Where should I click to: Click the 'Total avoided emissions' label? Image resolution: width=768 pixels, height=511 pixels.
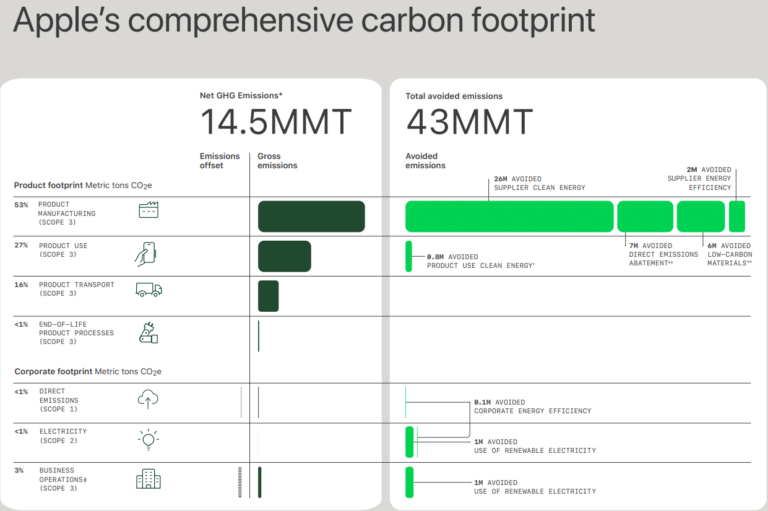[454, 96]
